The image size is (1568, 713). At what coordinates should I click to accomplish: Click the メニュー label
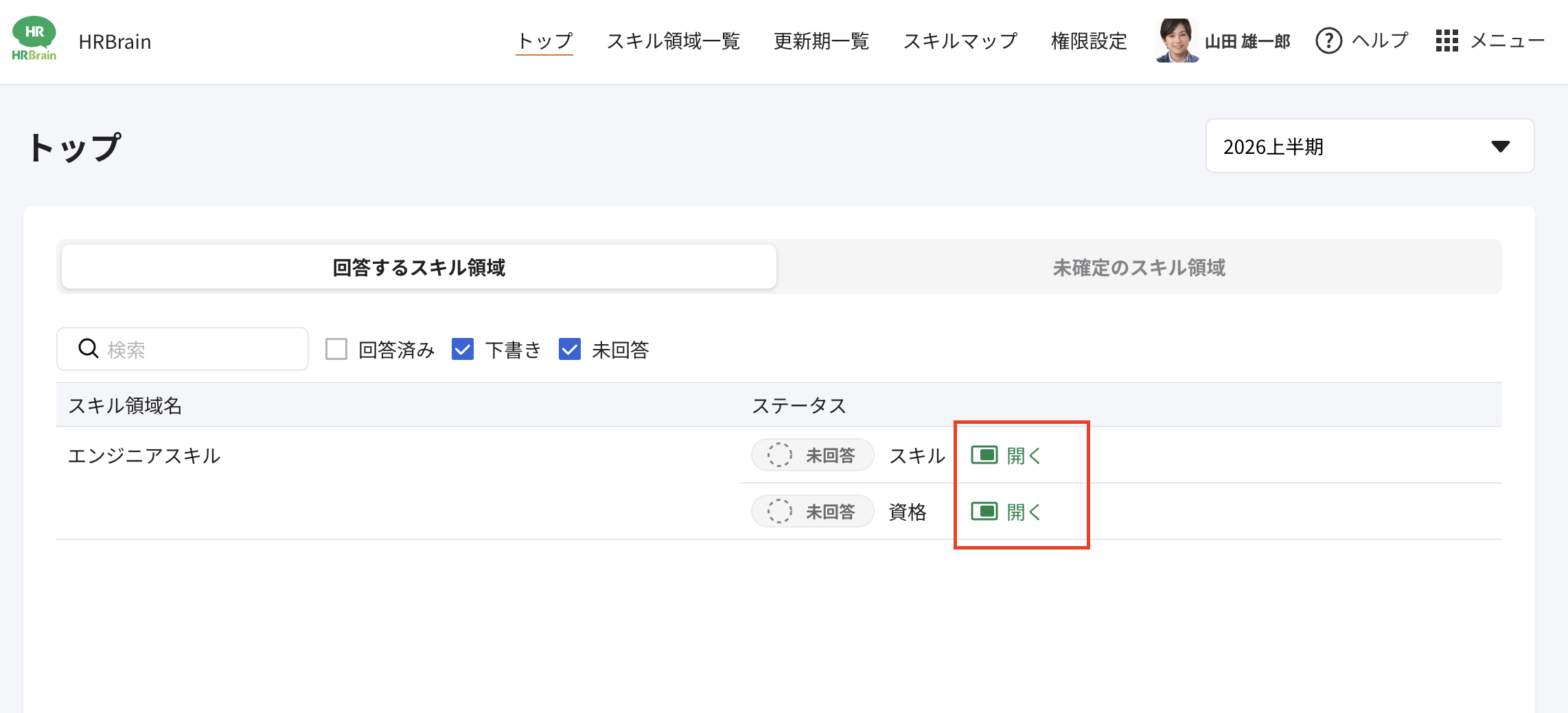pos(1508,41)
